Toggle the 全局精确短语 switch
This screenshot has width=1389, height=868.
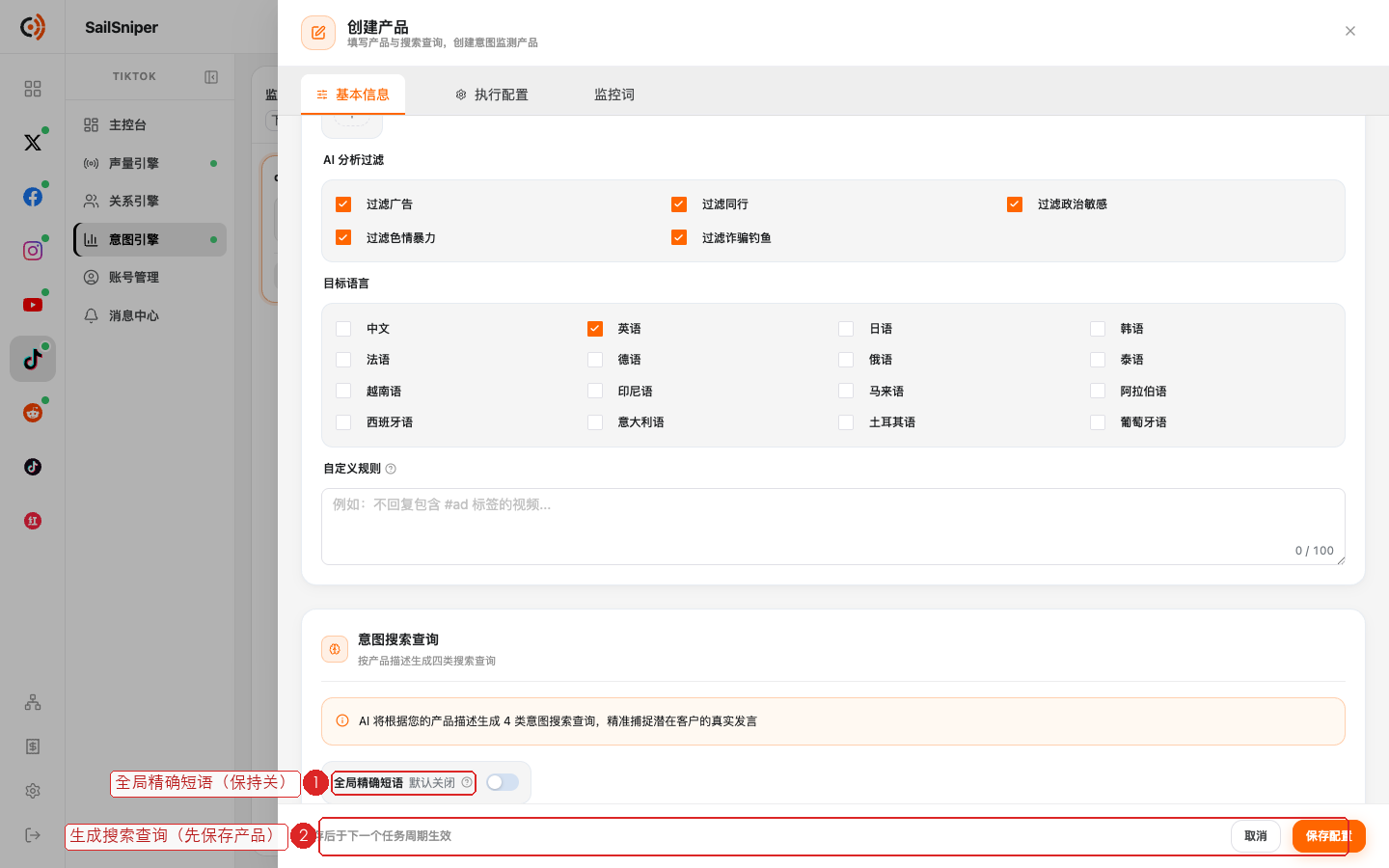coord(503,782)
